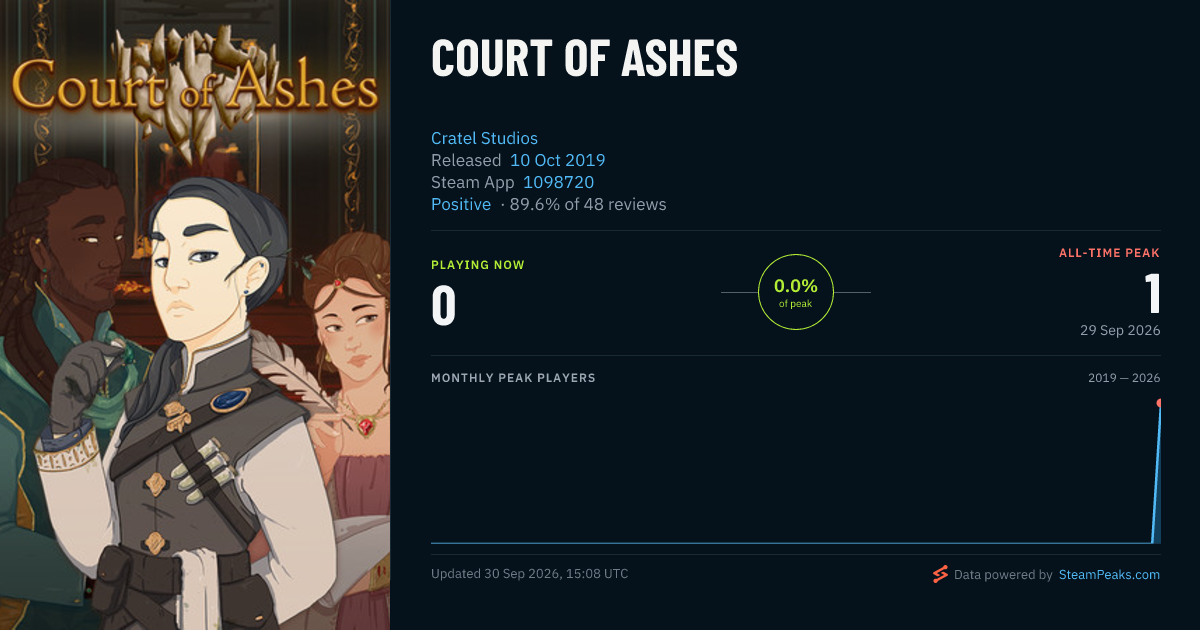Click the 2019 — 2026 range label
This screenshot has height=630, width=1200.
pyautogui.click(x=1124, y=378)
